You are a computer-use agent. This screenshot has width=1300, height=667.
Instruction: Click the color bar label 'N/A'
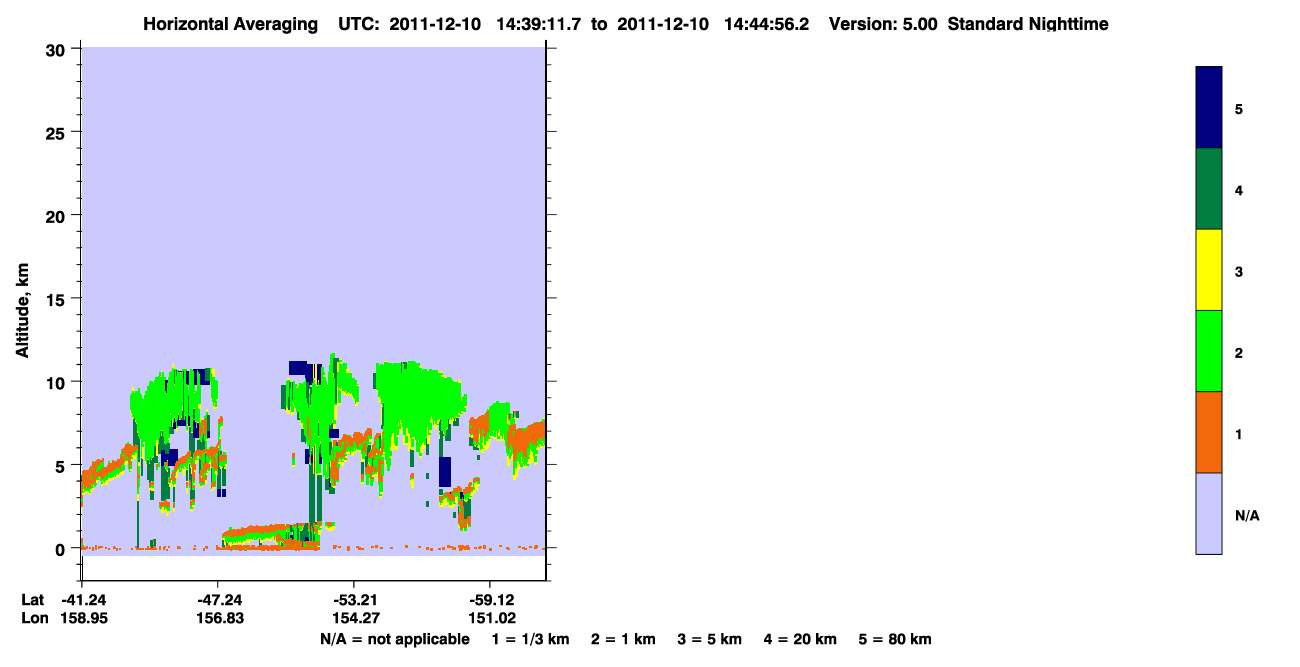pyautogui.click(x=1247, y=515)
